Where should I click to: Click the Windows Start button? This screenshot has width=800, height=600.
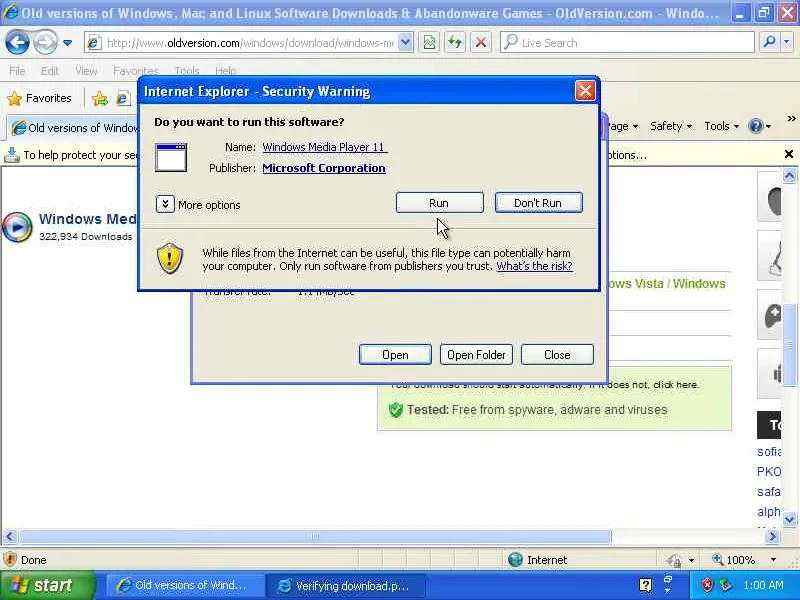47,585
